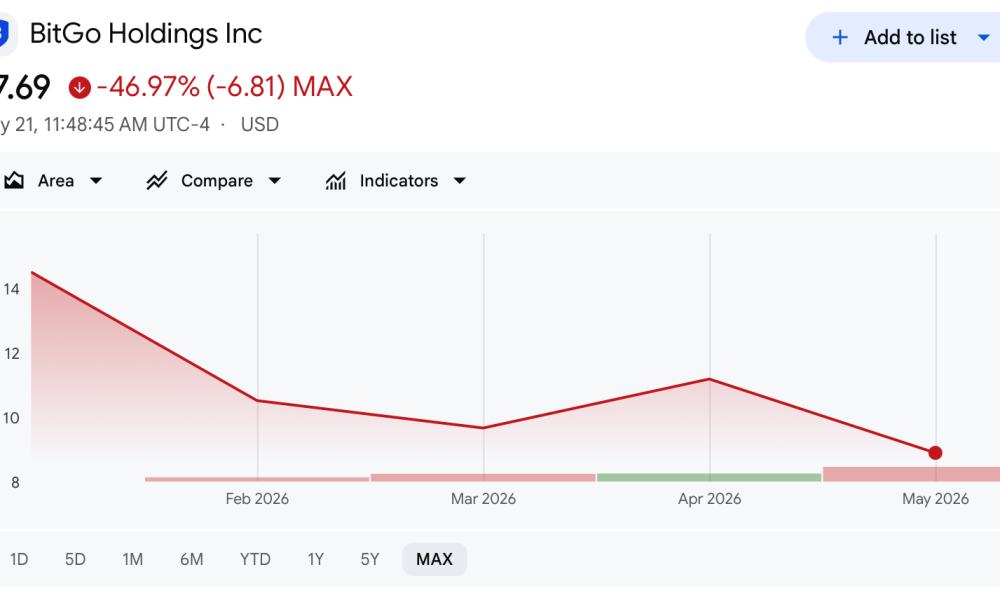Click the 11:48:45 AM UTC-4 timestamp text

pyautogui.click(x=126, y=124)
